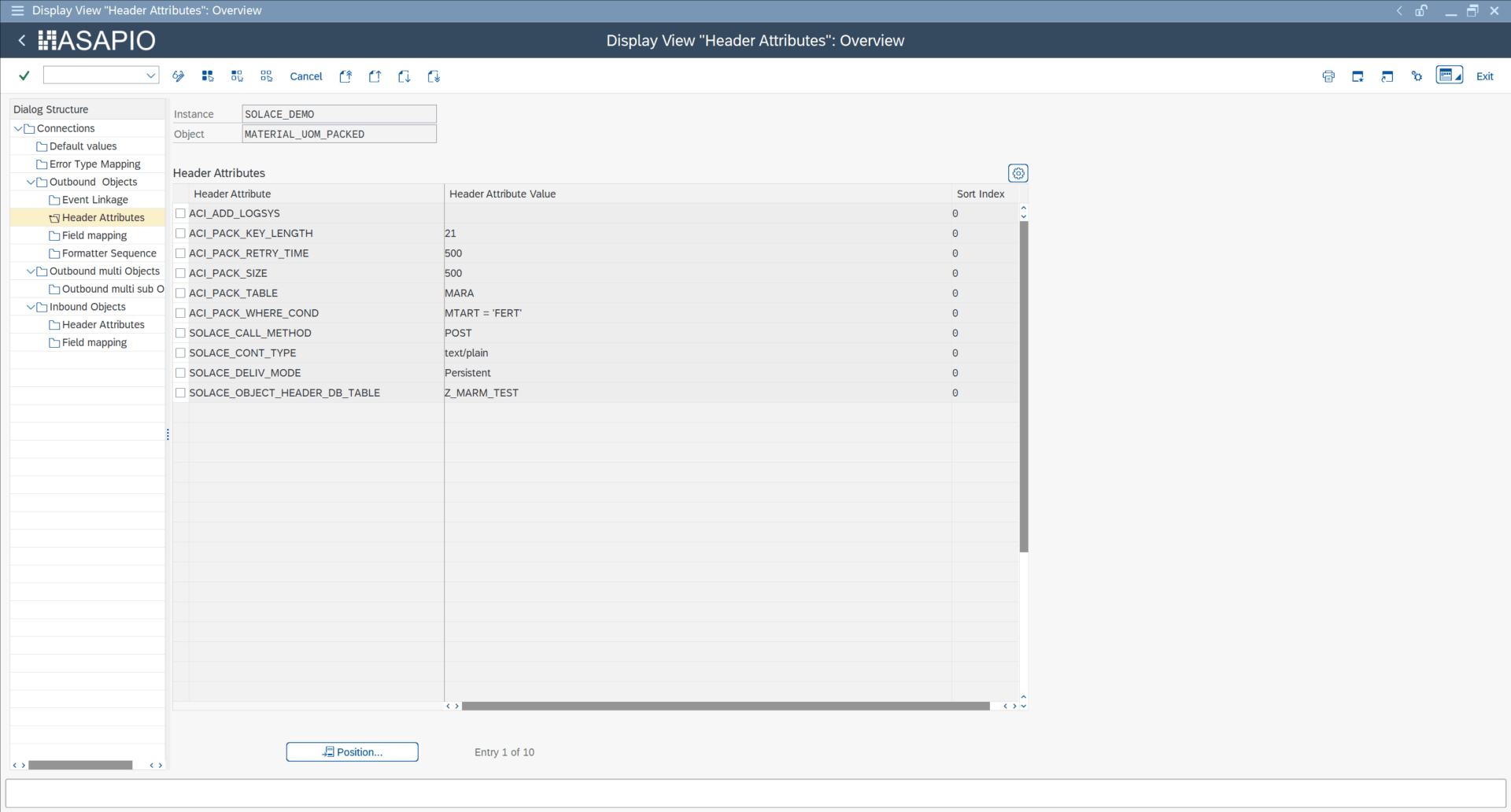Select the SOLACE_CALL_METHOD row checkbox

(180, 333)
